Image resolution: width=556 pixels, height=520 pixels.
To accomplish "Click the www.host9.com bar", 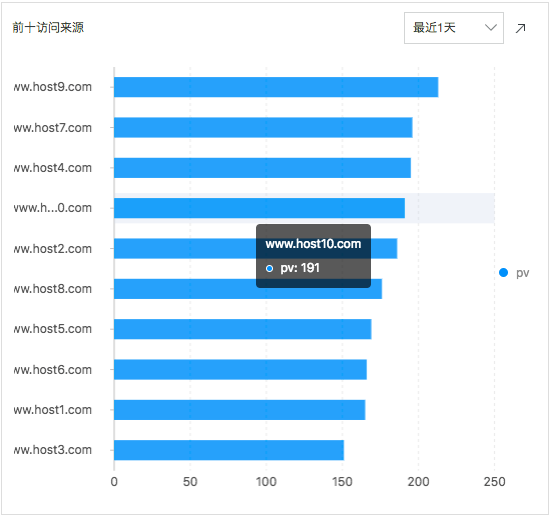I will [x=276, y=87].
